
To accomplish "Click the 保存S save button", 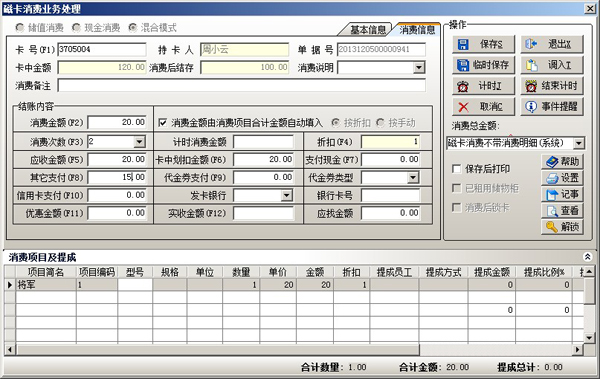I will pyautogui.click(x=483, y=44).
